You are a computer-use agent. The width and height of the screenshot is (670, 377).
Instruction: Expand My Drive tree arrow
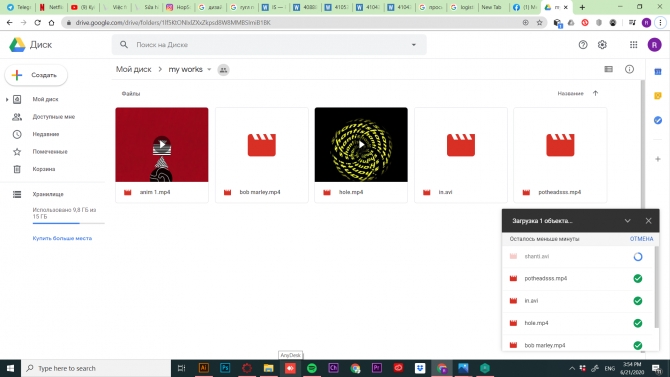7,99
